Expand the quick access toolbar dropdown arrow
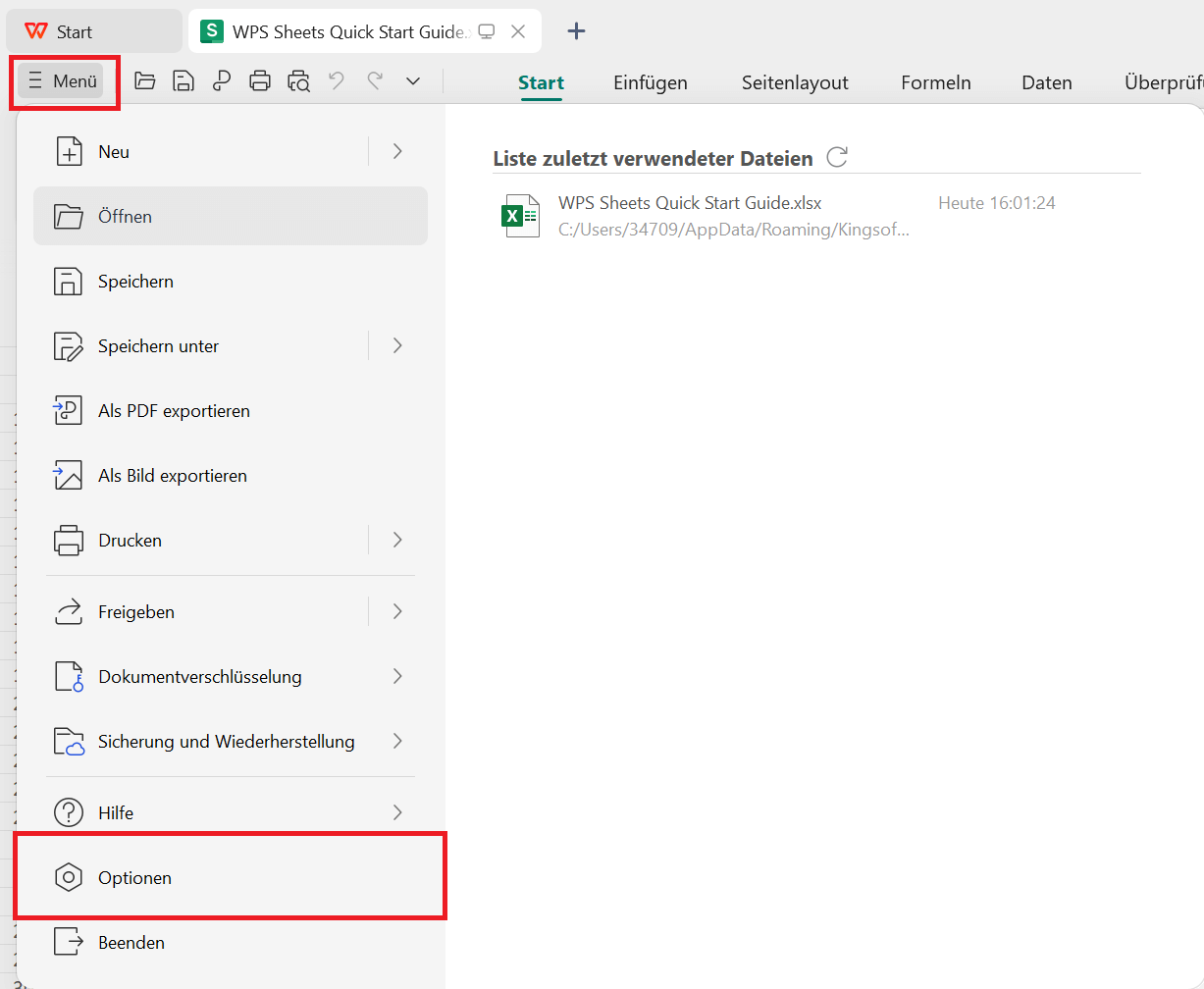Image resolution: width=1204 pixels, height=989 pixels. point(413,81)
